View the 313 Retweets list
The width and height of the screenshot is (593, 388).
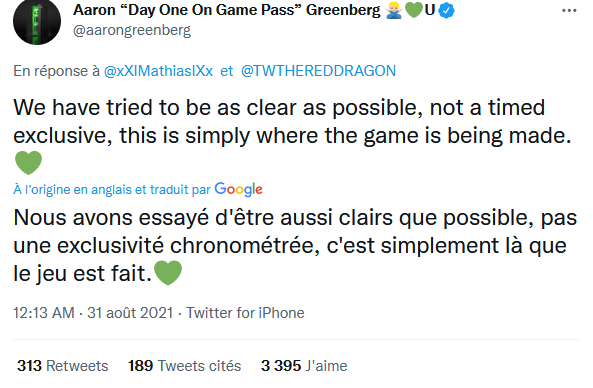point(63,366)
